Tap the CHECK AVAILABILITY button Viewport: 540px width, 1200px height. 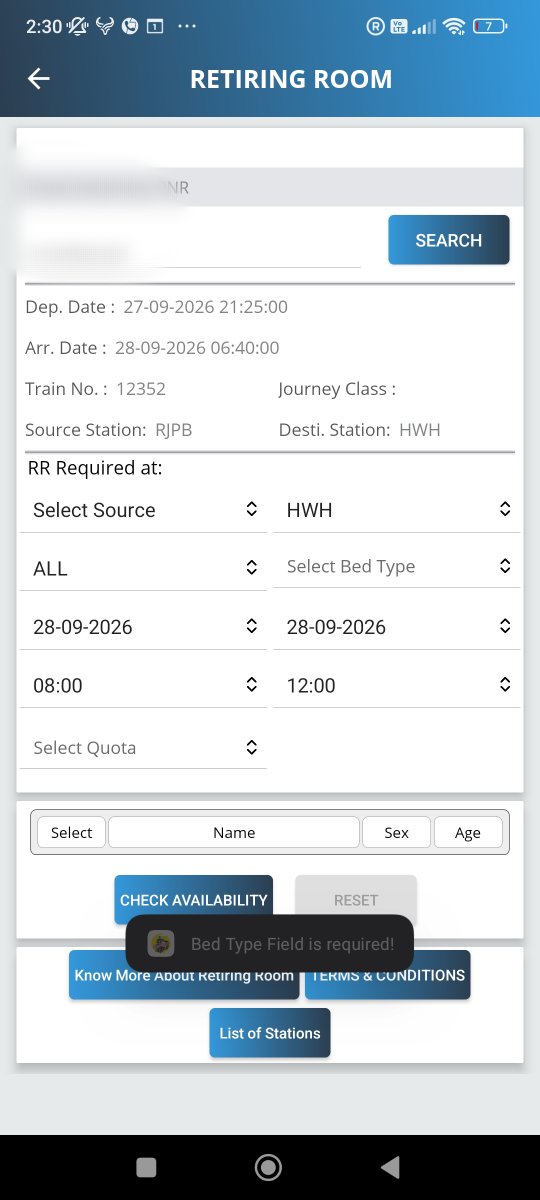[x=193, y=900]
